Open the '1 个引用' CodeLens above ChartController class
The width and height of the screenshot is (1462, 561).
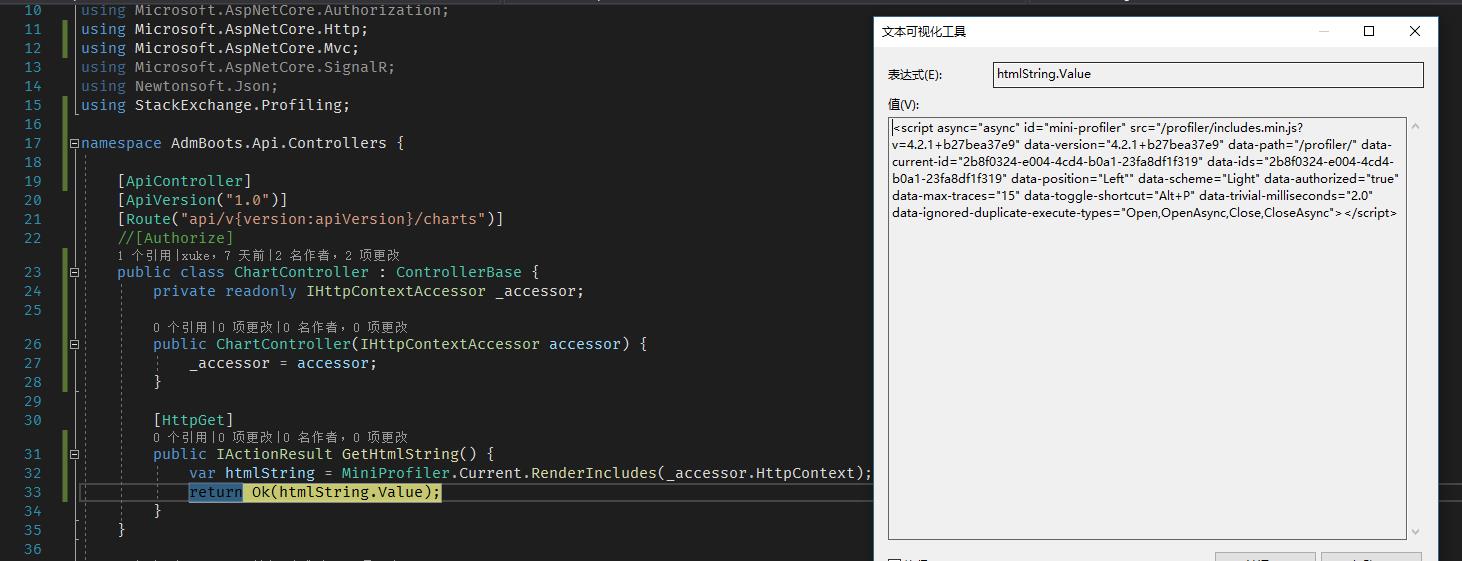pos(146,256)
